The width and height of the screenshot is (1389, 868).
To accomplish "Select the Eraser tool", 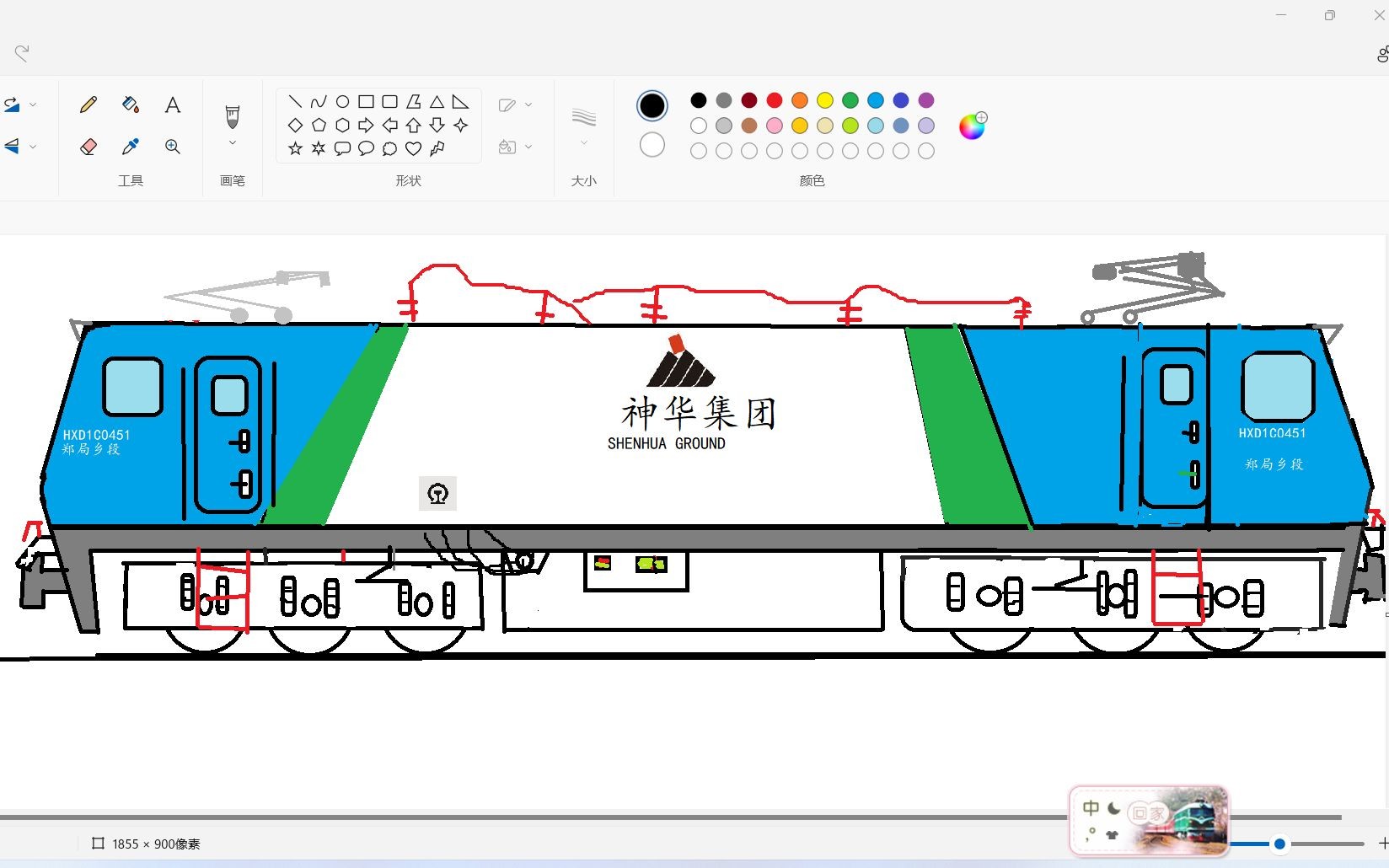I will point(88,147).
